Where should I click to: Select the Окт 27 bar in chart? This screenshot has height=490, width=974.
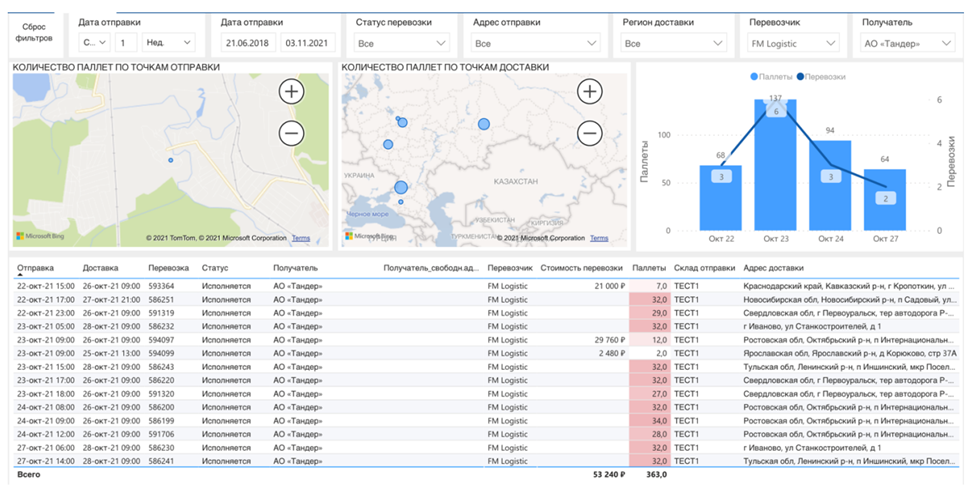click(885, 200)
